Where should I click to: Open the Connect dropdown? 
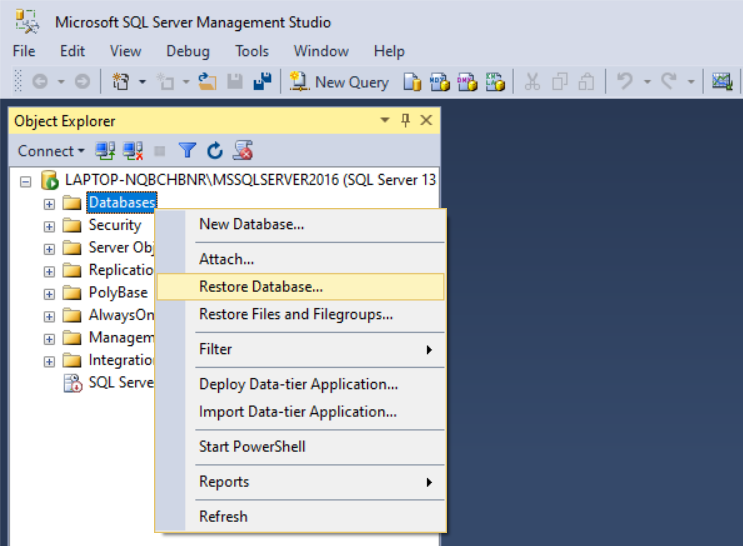tap(51, 151)
